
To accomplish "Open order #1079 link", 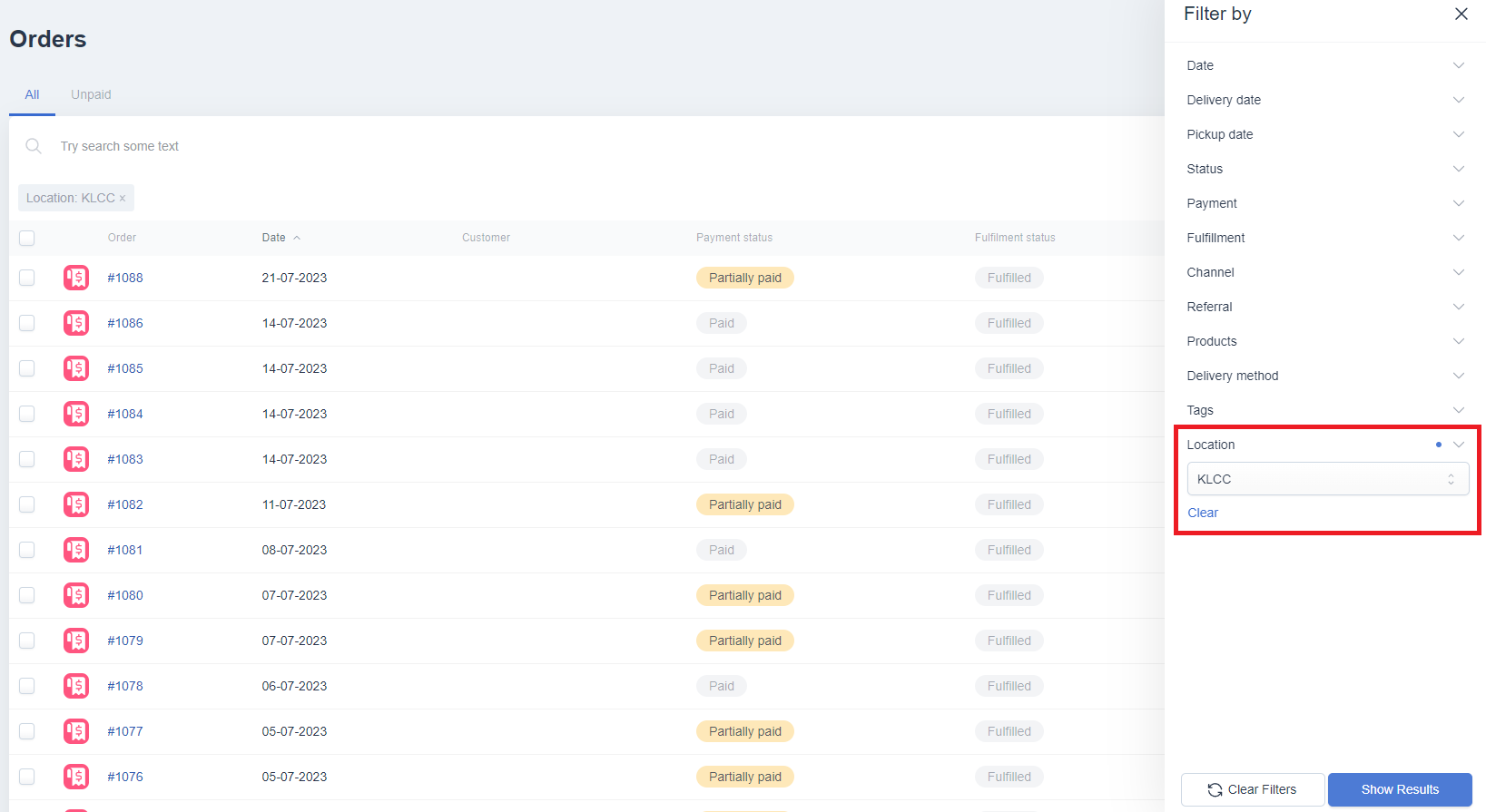I will pyautogui.click(x=125, y=641).
